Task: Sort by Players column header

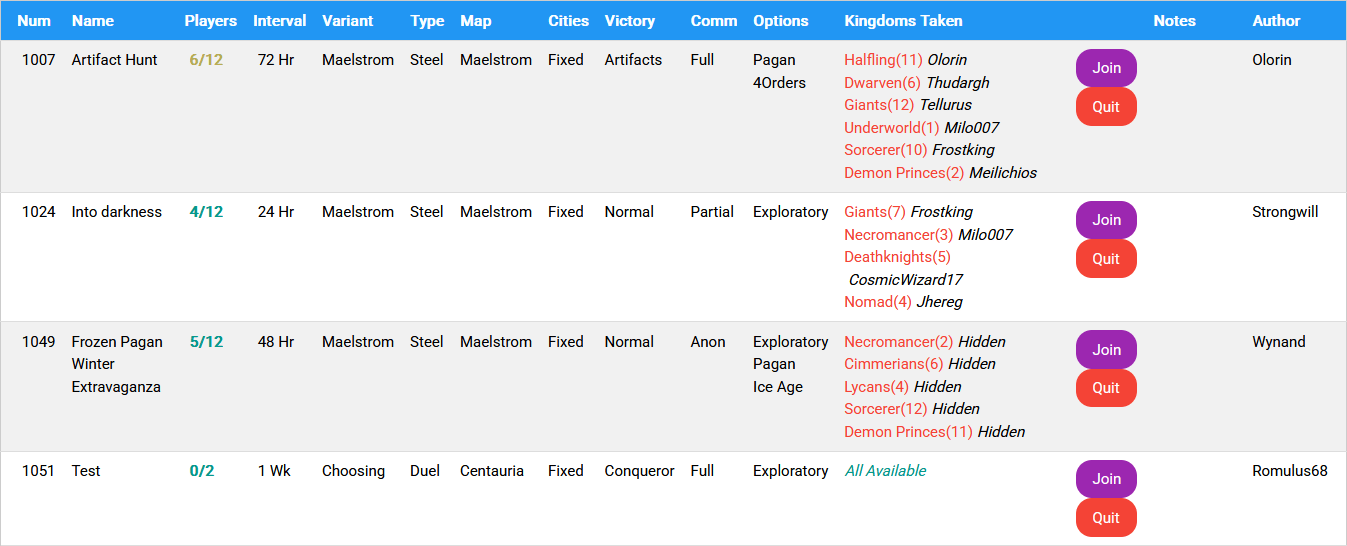Action: (211, 21)
